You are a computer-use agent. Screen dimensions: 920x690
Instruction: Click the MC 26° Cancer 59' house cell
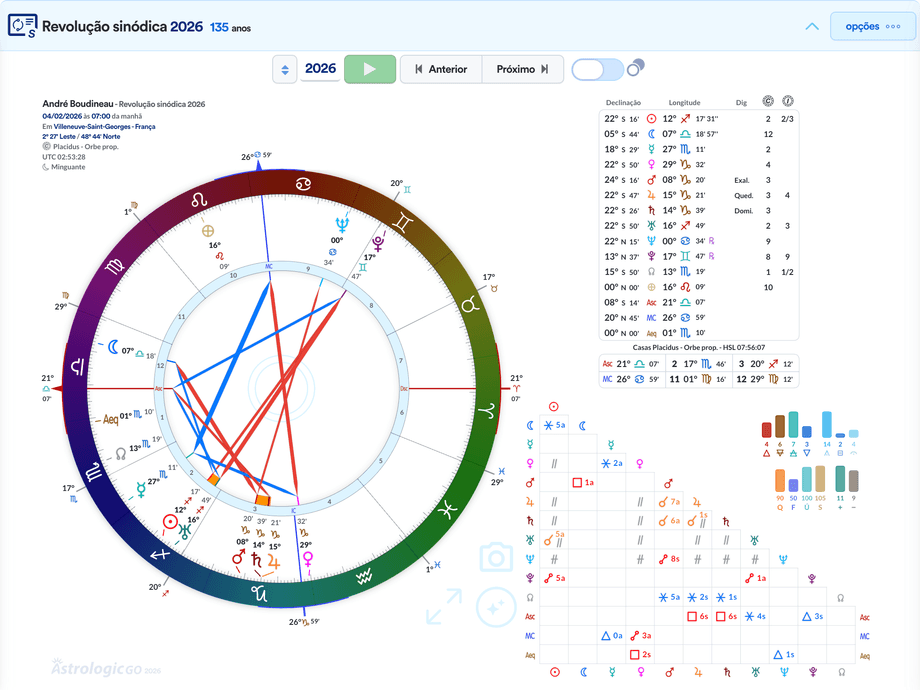(632, 379)
